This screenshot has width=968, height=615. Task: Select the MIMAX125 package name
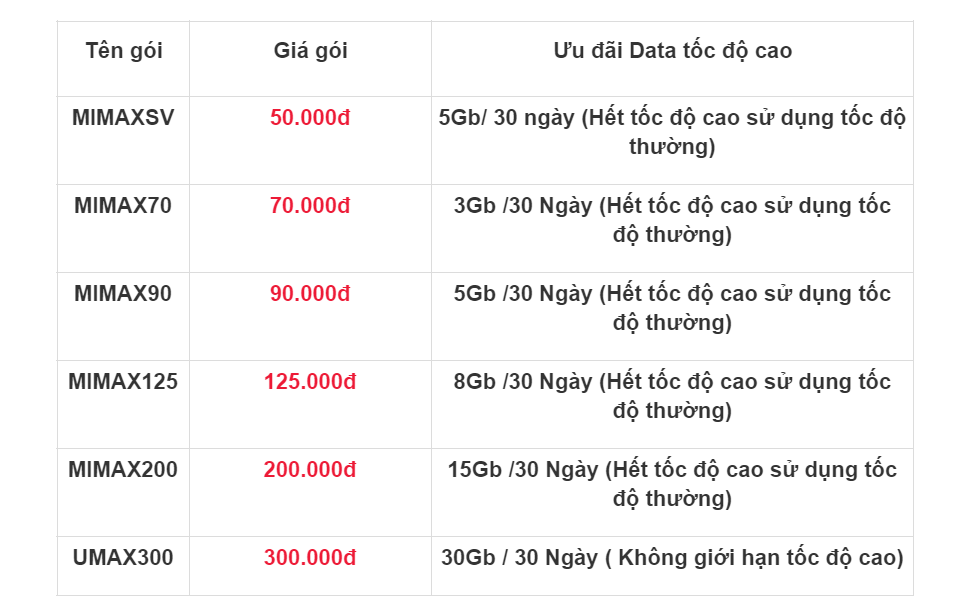tap(123, 382)
